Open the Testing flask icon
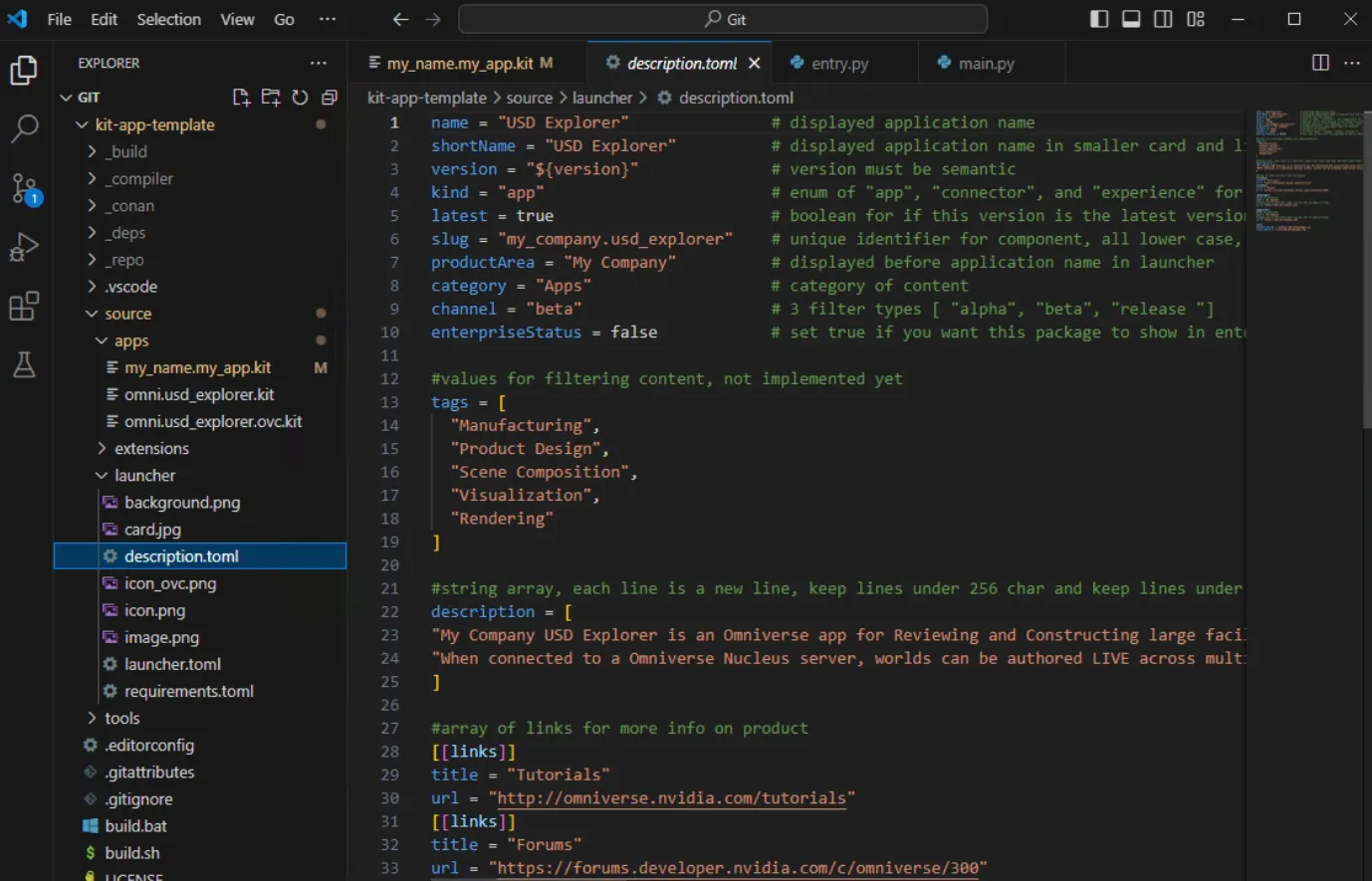Image resolution: width=1372 pixels, height=881 pixels. click(x=24, y=364)
